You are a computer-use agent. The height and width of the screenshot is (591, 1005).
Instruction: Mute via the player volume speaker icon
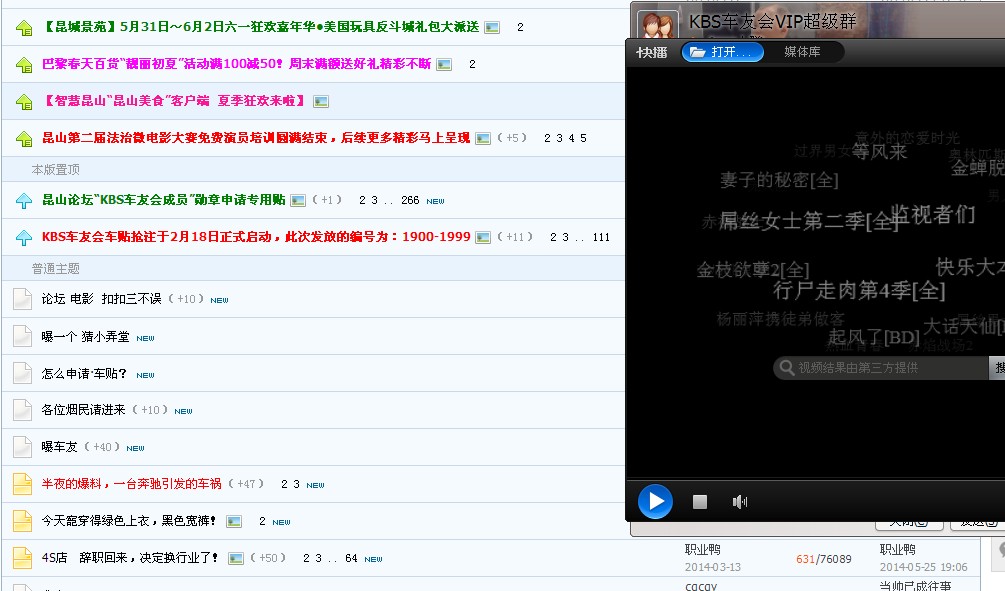(x=740, y=502)
